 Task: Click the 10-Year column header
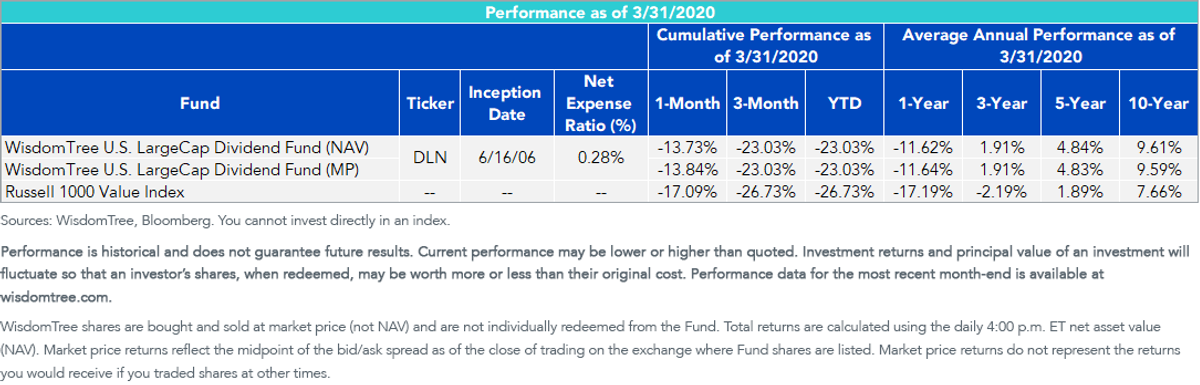pyautogui.click(x=1157, y=103)
